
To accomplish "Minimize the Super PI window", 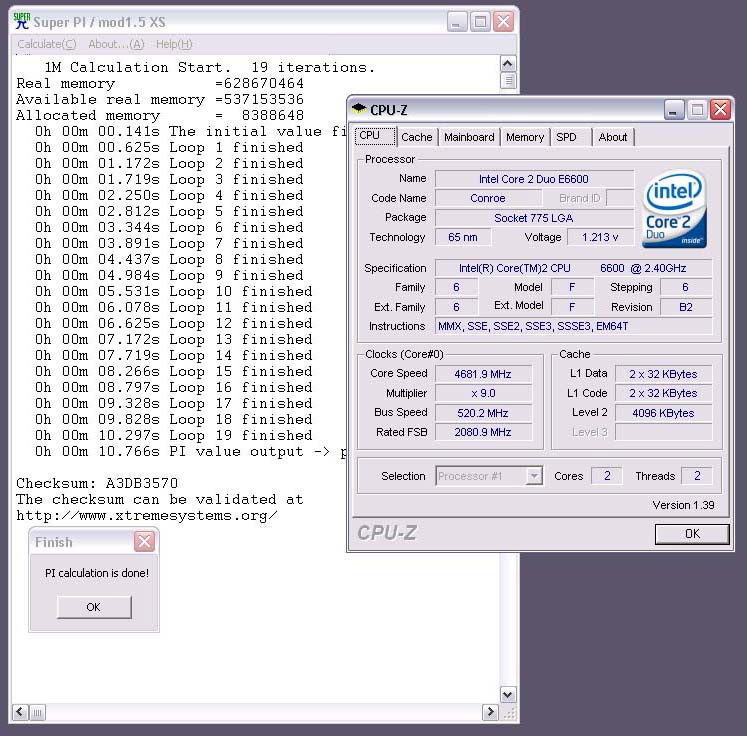I will (x=456, y=22).
